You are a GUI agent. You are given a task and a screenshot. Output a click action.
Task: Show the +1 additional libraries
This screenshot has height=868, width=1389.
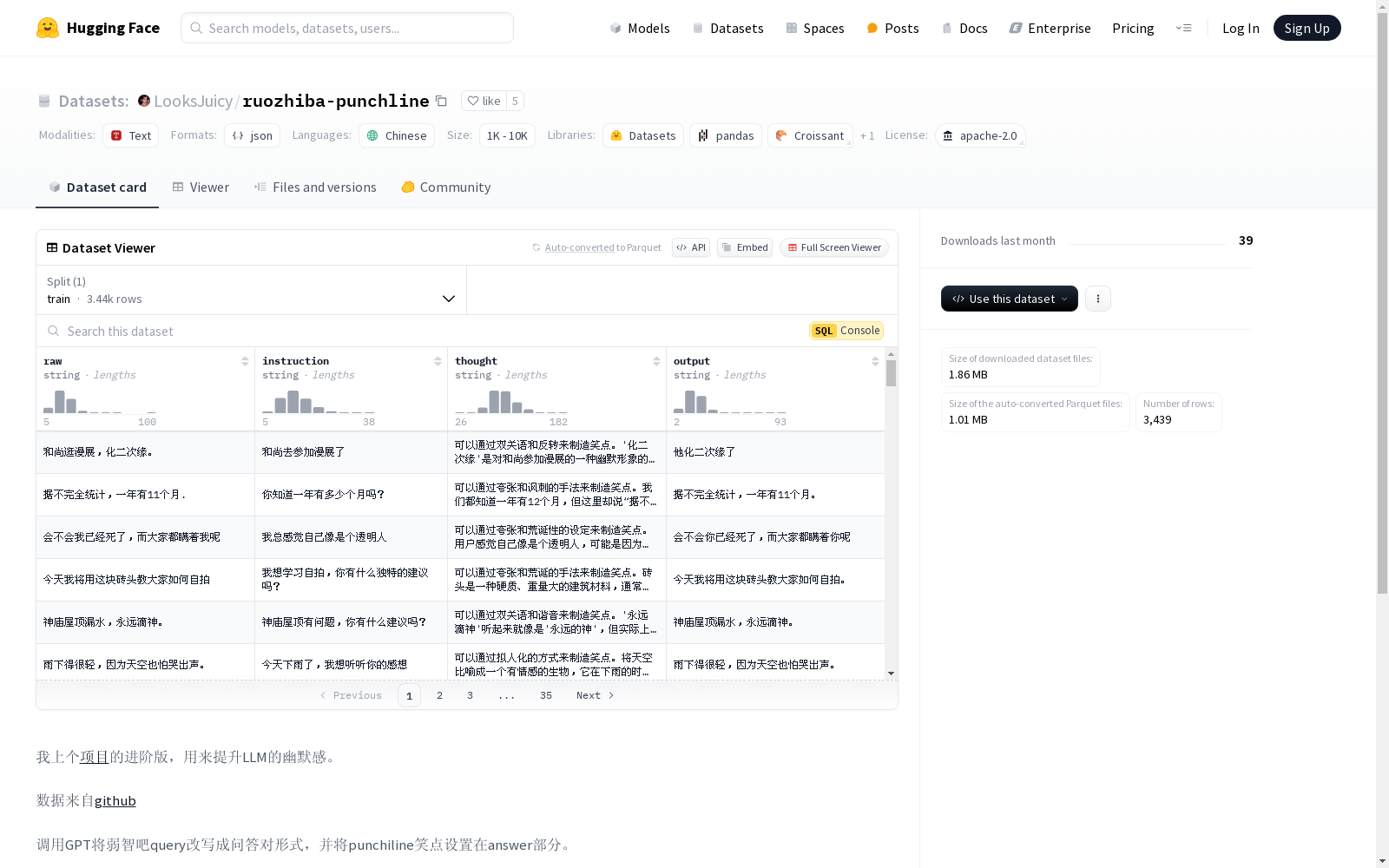pos(867,135)
